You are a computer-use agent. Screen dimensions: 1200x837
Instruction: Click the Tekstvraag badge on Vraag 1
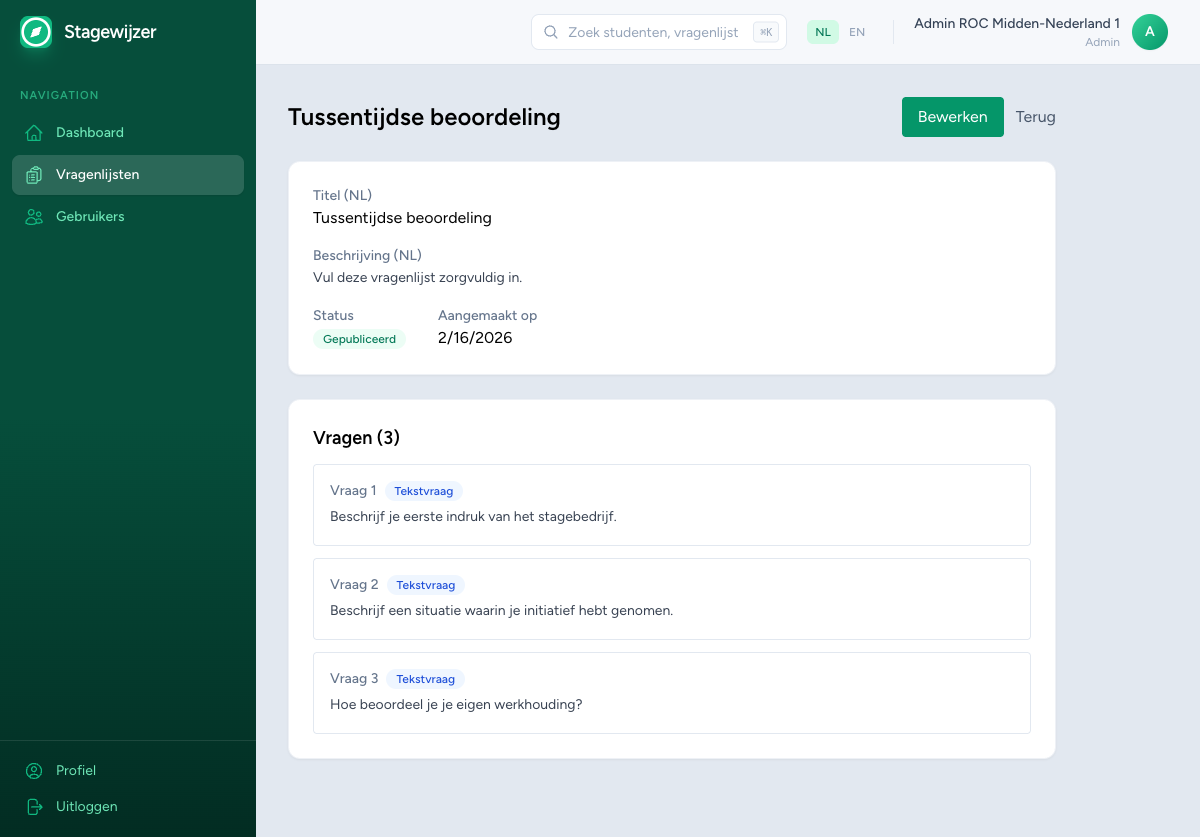pyautogui.click(x=423, y=491)
